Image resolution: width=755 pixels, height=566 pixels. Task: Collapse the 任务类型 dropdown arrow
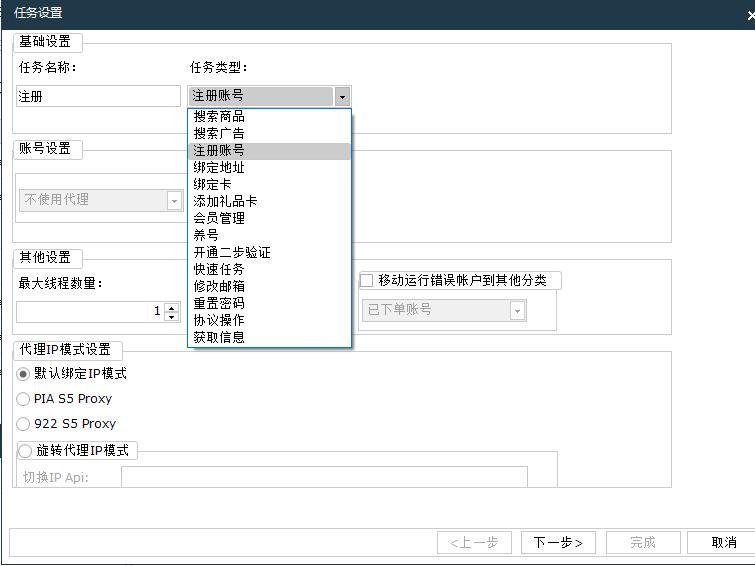342,96
